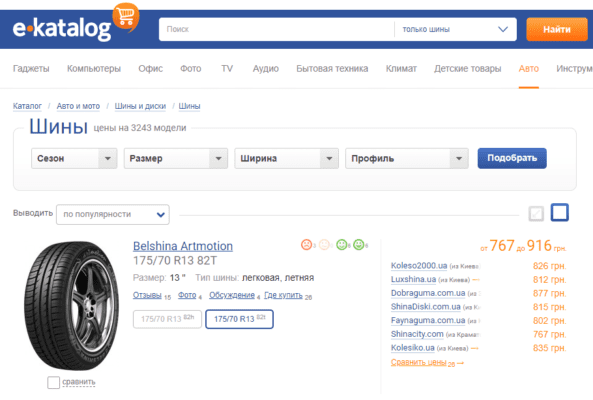Image resolution: width=593 pixels, height=400 pixels.
Task: Open Koleso2000.ua shop link
Action: (419, 266)
